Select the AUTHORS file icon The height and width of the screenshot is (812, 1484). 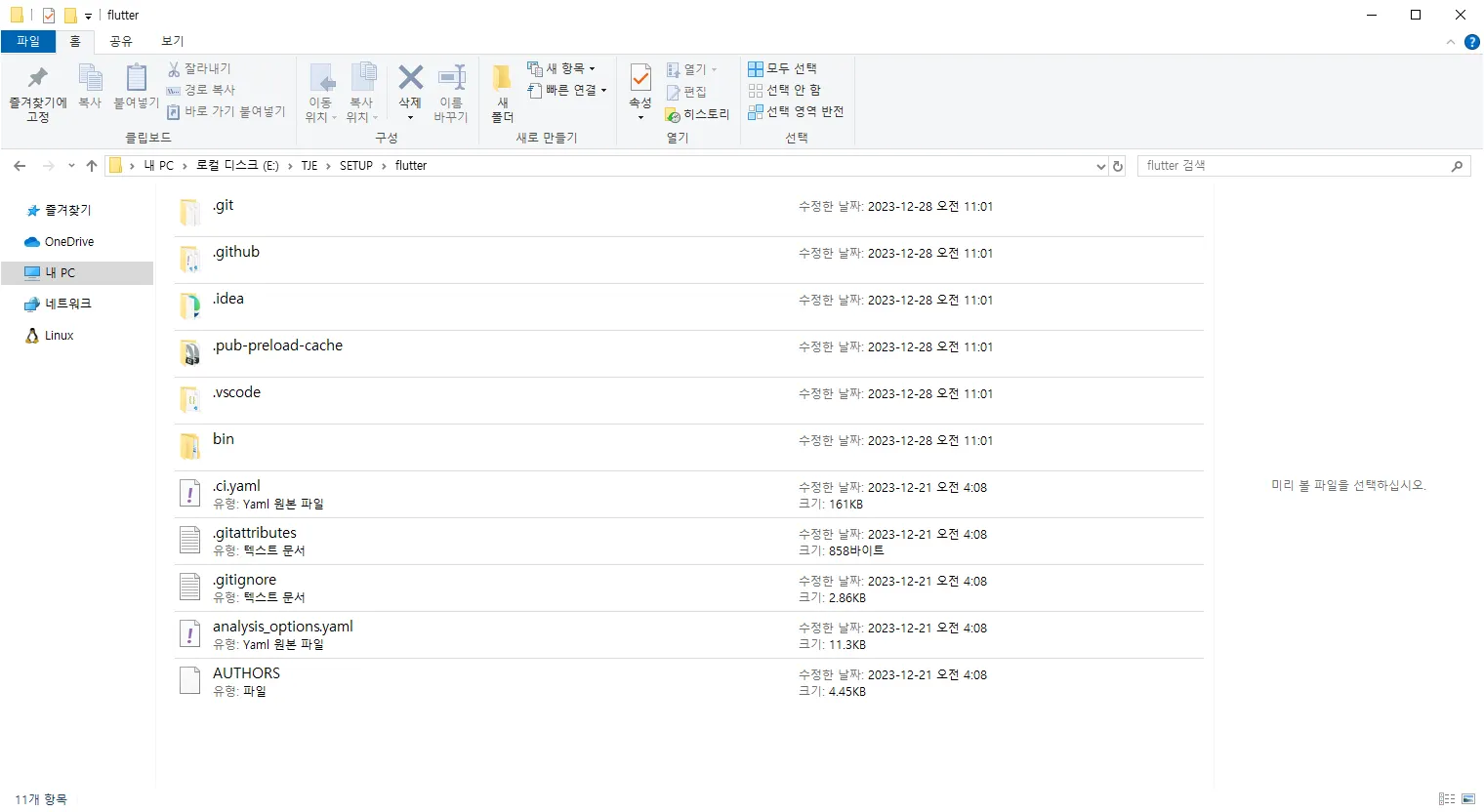(x=190, y=681)
